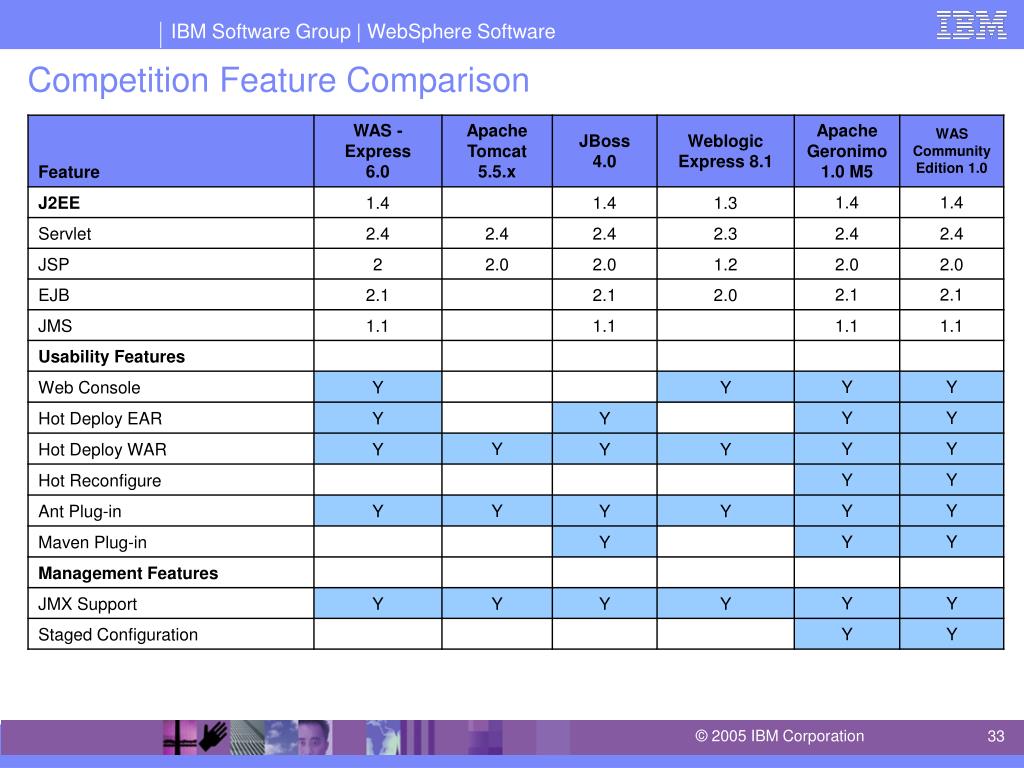Select the 'J2EE' row label

tap(59, 202)
